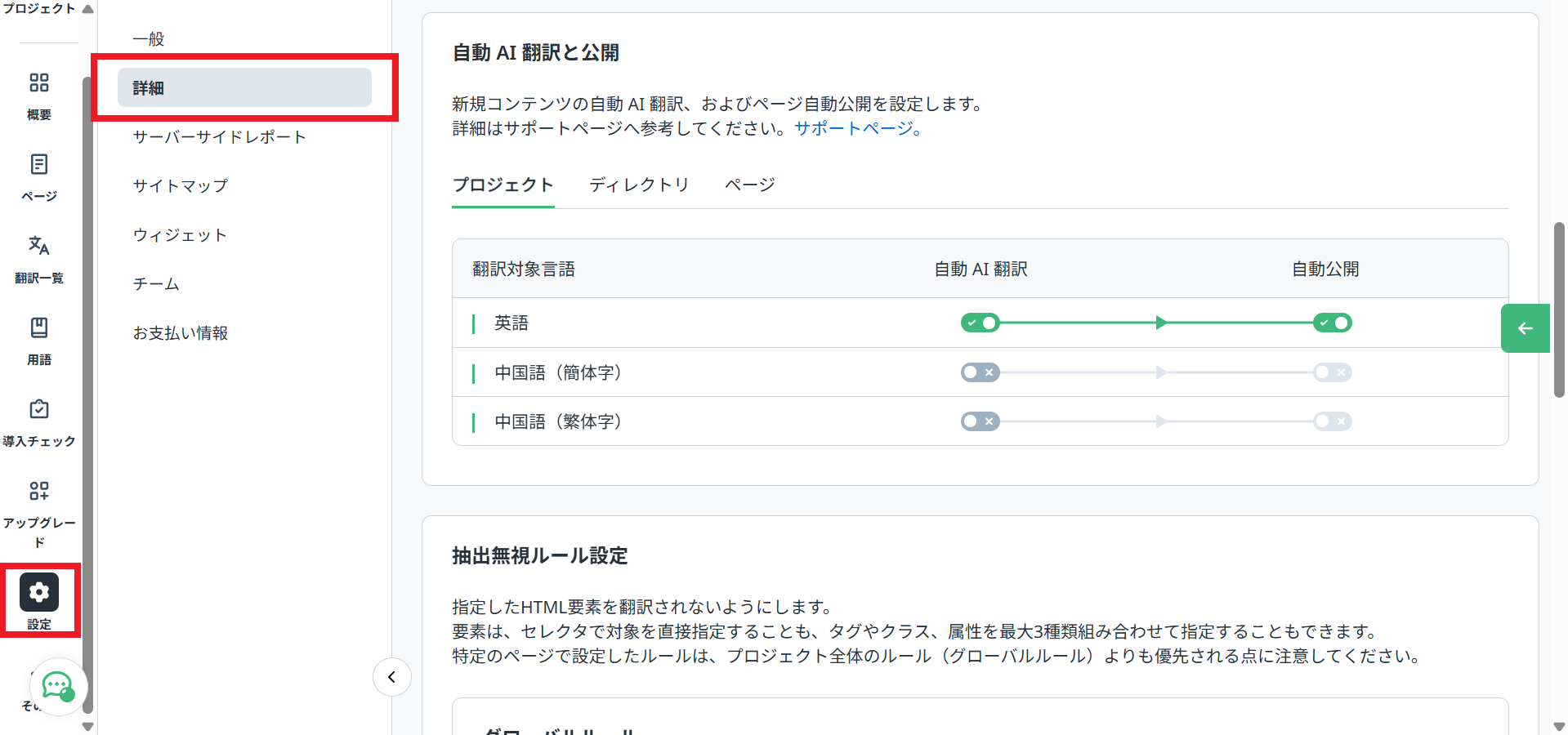Switch to the ディレクトリ tab
Screen dimensions: 1568x735
pos(640,185)
